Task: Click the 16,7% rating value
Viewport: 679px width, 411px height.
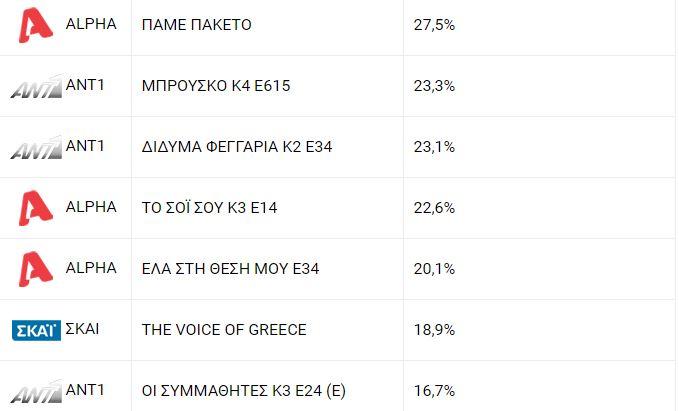Action: point(434,391)
